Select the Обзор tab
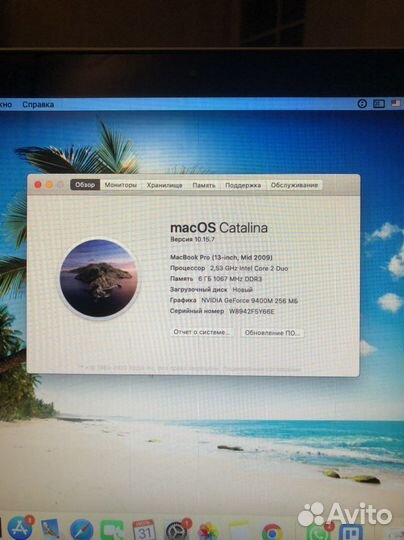The image size is (404, 540). [x=85, y=185]
